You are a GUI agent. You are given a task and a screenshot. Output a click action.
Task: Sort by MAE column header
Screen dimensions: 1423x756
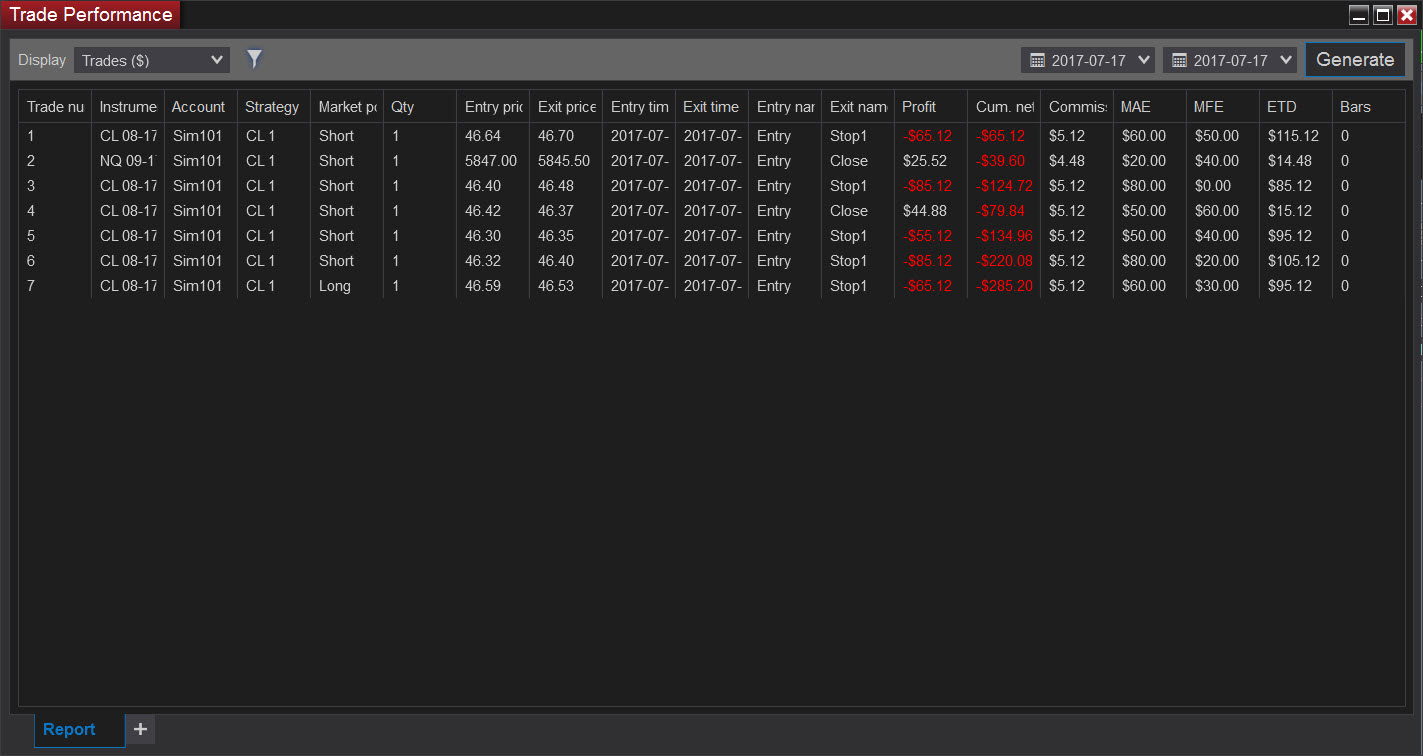tap(1150, 107)
